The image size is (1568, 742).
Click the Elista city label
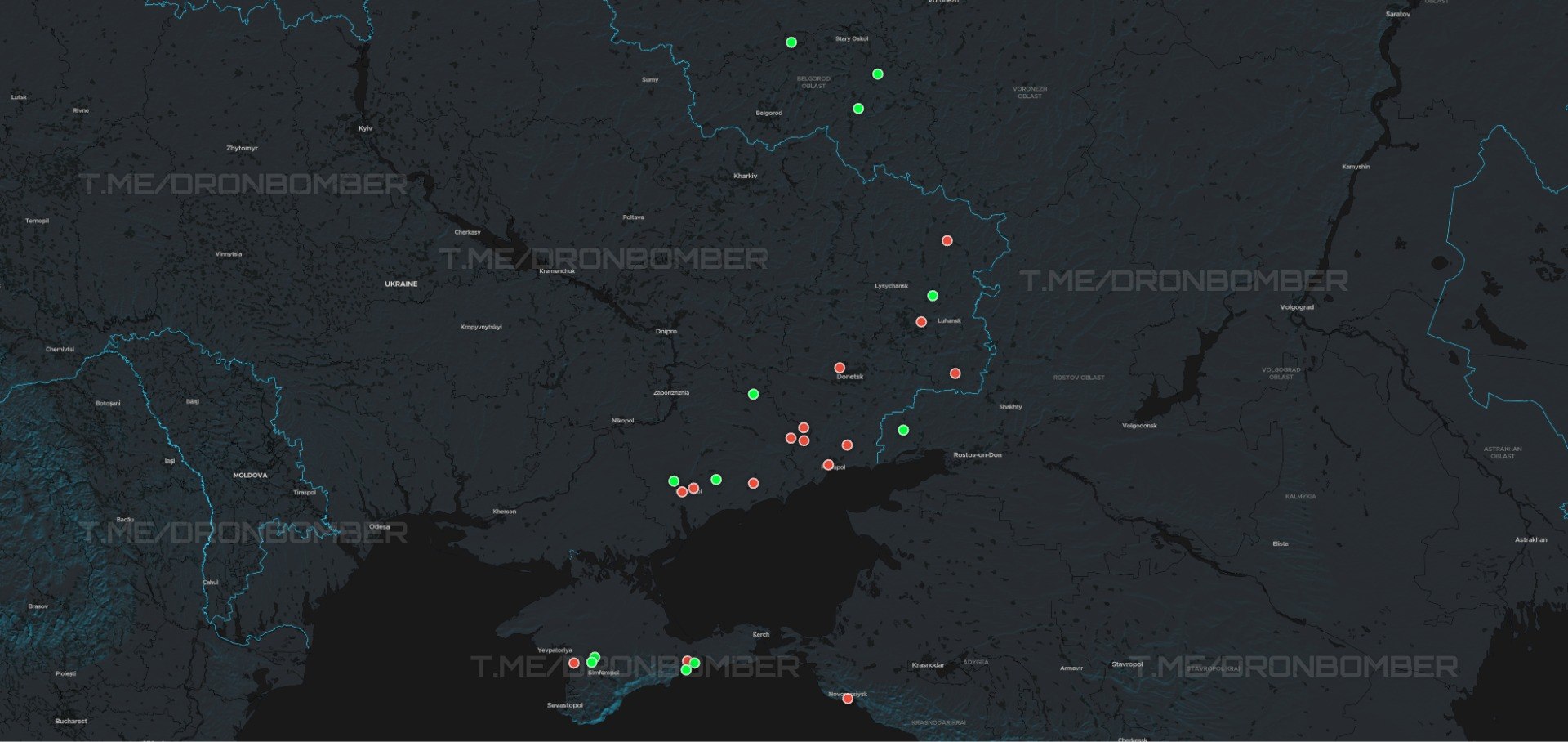(x=1281, y=543)
